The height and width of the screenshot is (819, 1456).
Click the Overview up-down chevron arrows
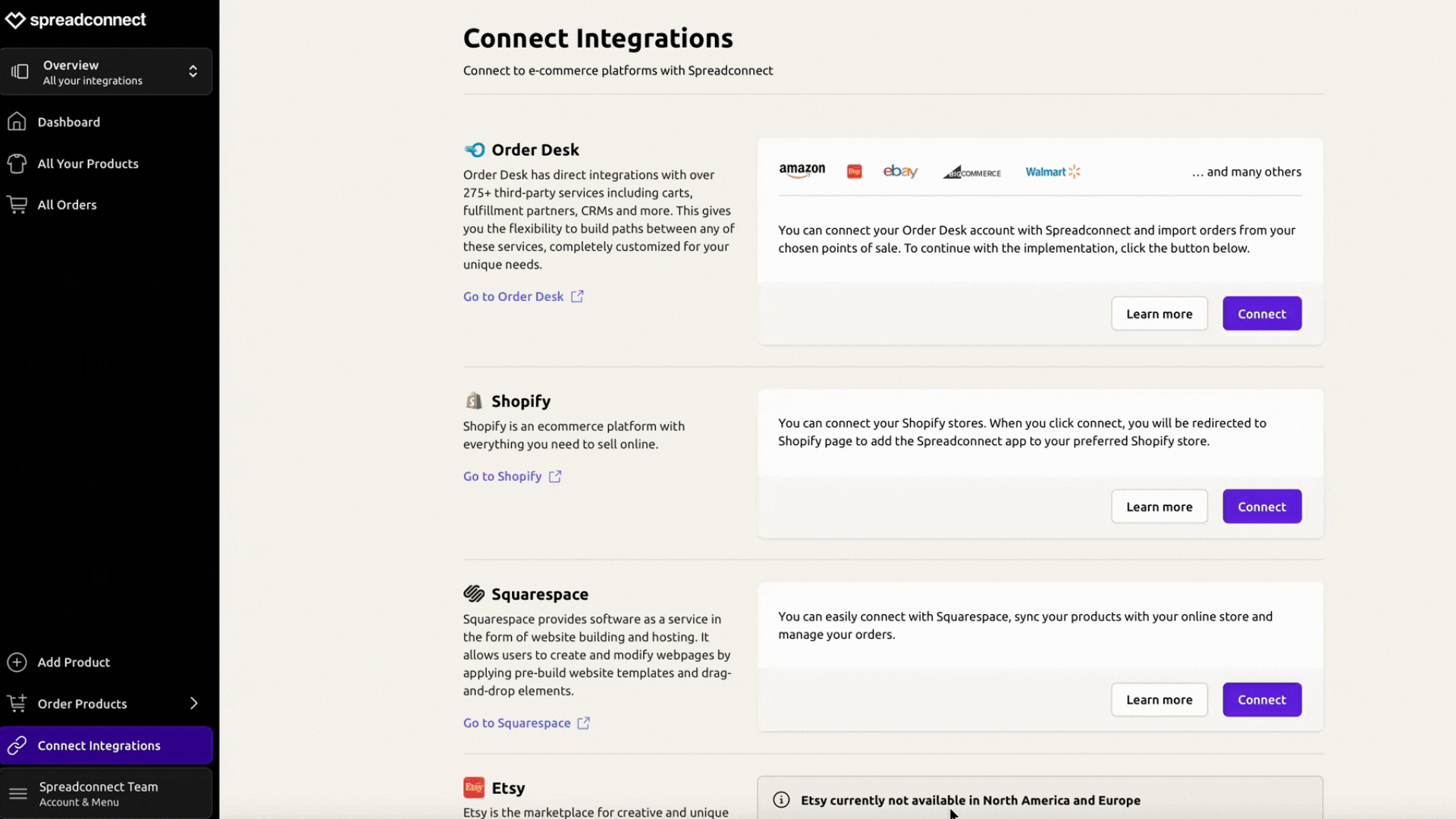pos(193,71)
